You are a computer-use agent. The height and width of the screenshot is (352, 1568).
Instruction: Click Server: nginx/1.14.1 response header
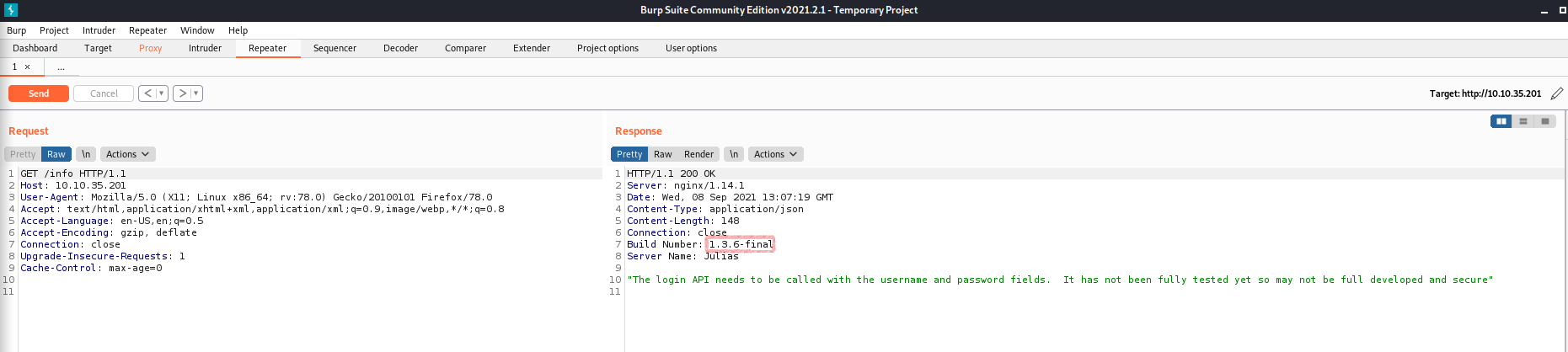coord(686,185)
